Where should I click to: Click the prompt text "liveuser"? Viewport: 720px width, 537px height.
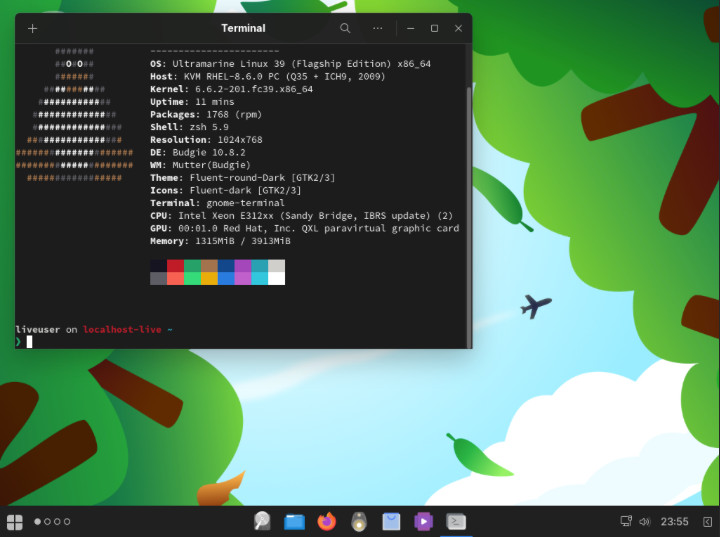coord(38,329)
